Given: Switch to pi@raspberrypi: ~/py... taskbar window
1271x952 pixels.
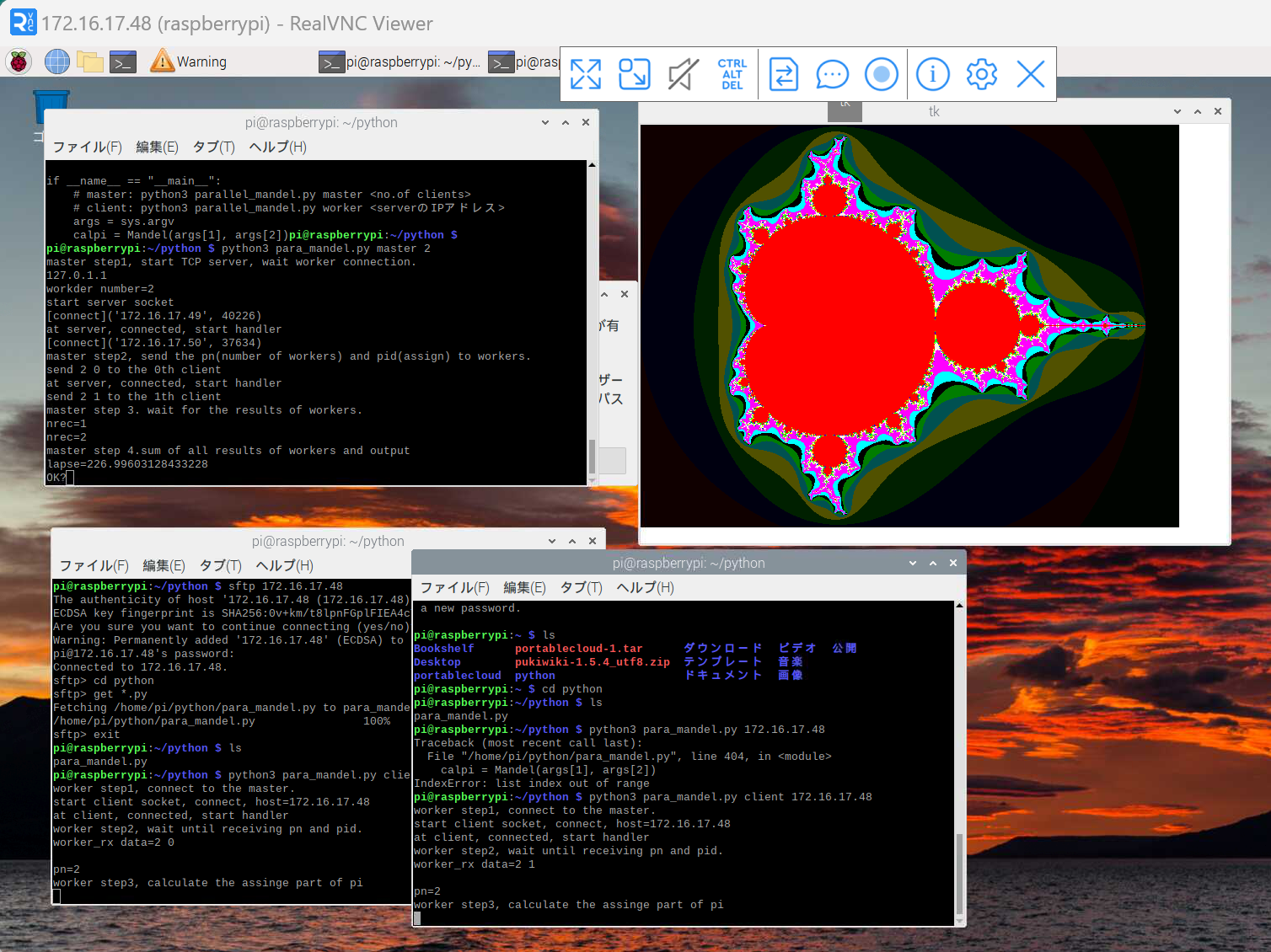Looking at the screenshot, I should tap(400, 62).
